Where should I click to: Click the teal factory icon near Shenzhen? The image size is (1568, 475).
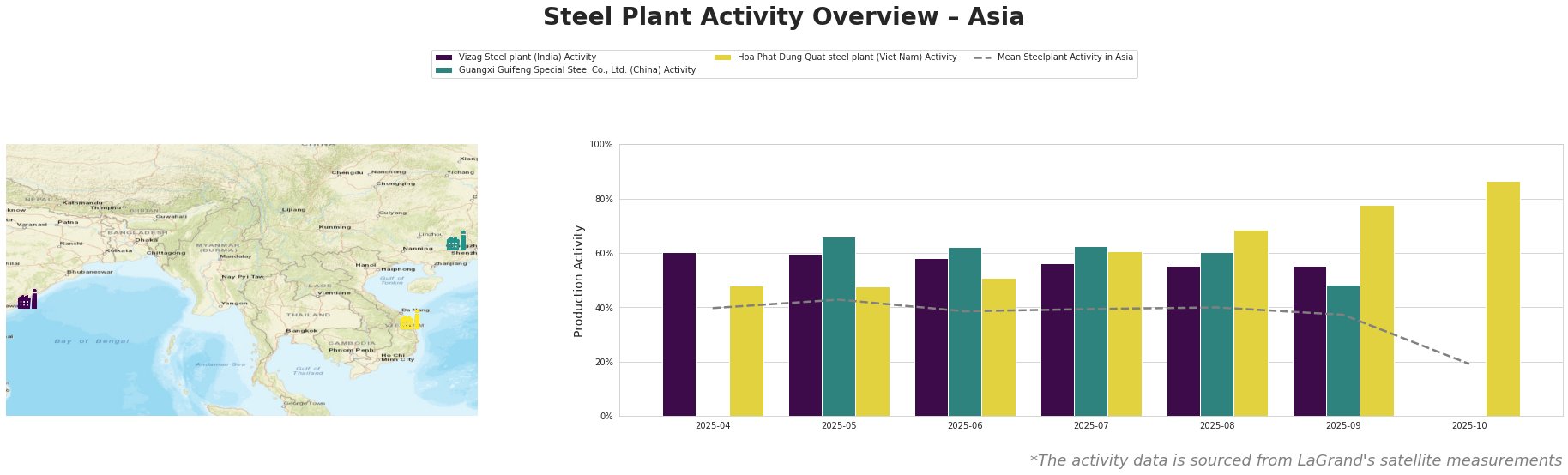point(456,242)
